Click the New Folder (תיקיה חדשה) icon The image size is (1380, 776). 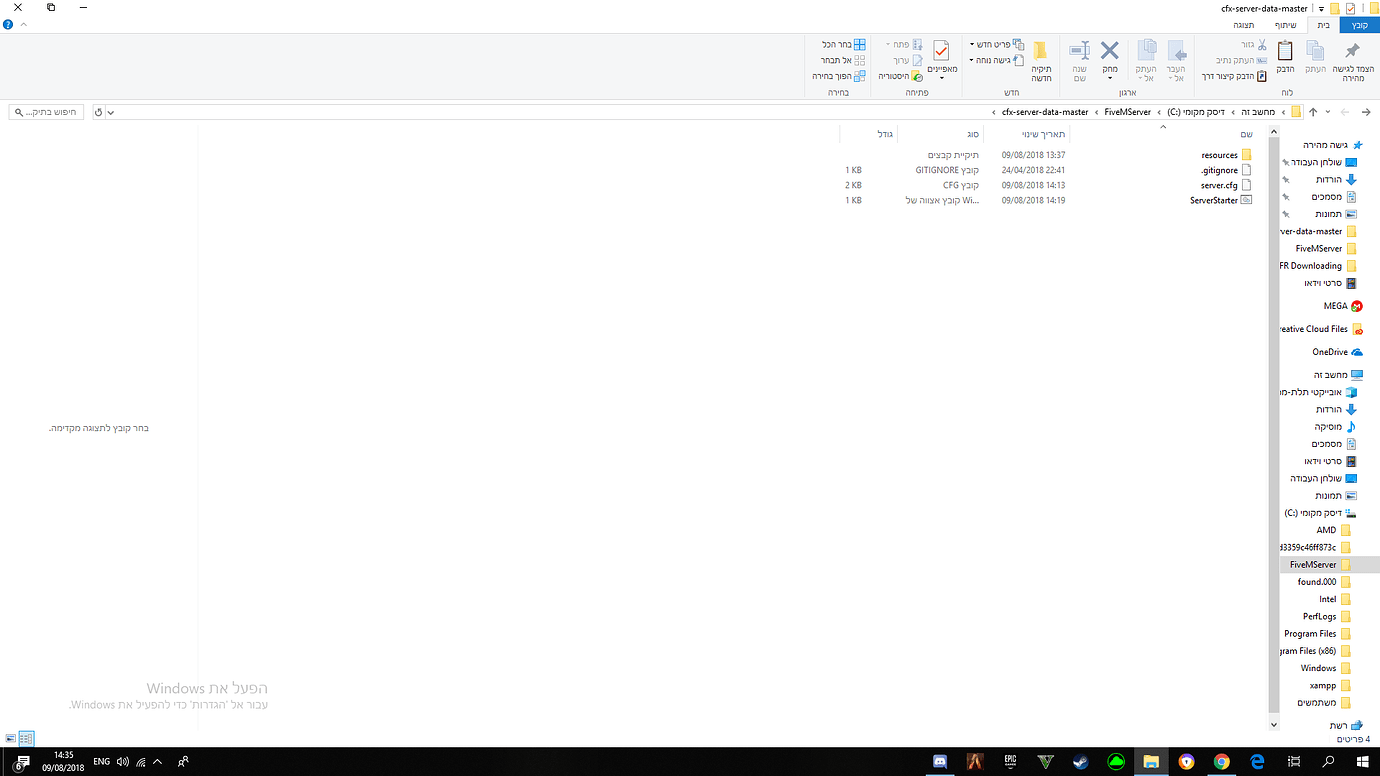[x=1040, y=50]
